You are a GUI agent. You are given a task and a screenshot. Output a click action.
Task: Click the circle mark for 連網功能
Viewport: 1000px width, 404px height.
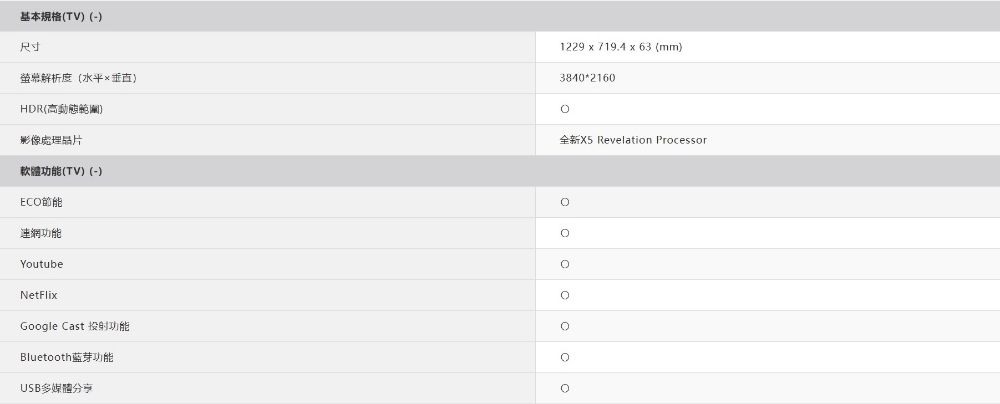pos(565,233)
